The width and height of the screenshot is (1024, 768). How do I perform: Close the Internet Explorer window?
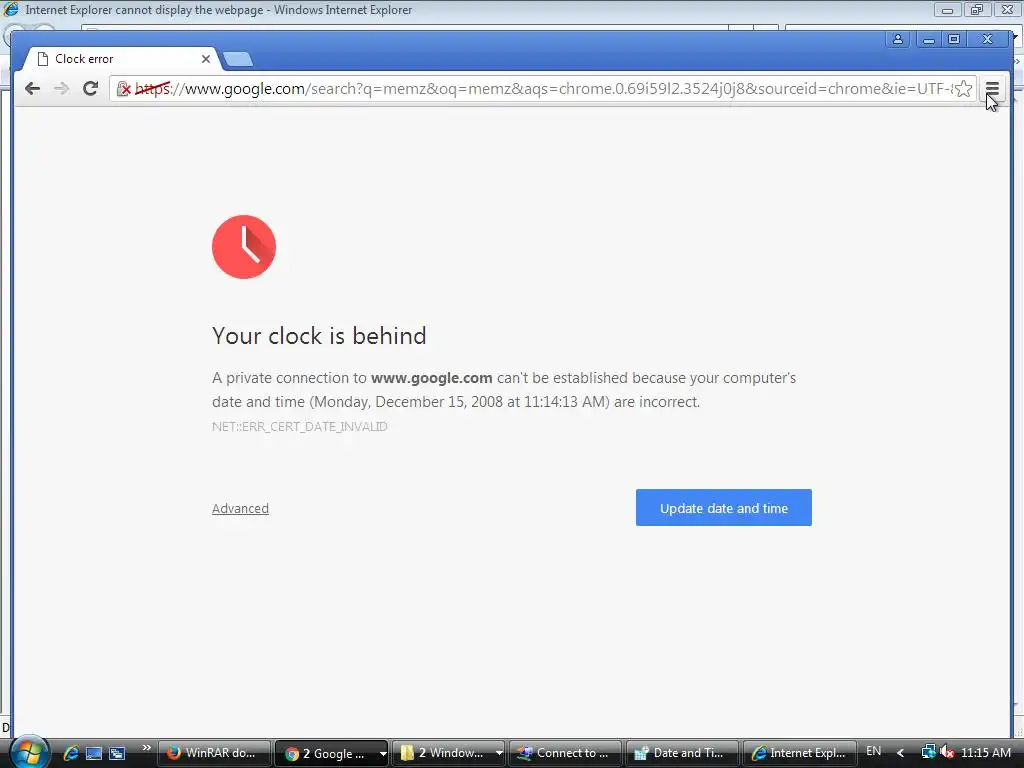1007,10
